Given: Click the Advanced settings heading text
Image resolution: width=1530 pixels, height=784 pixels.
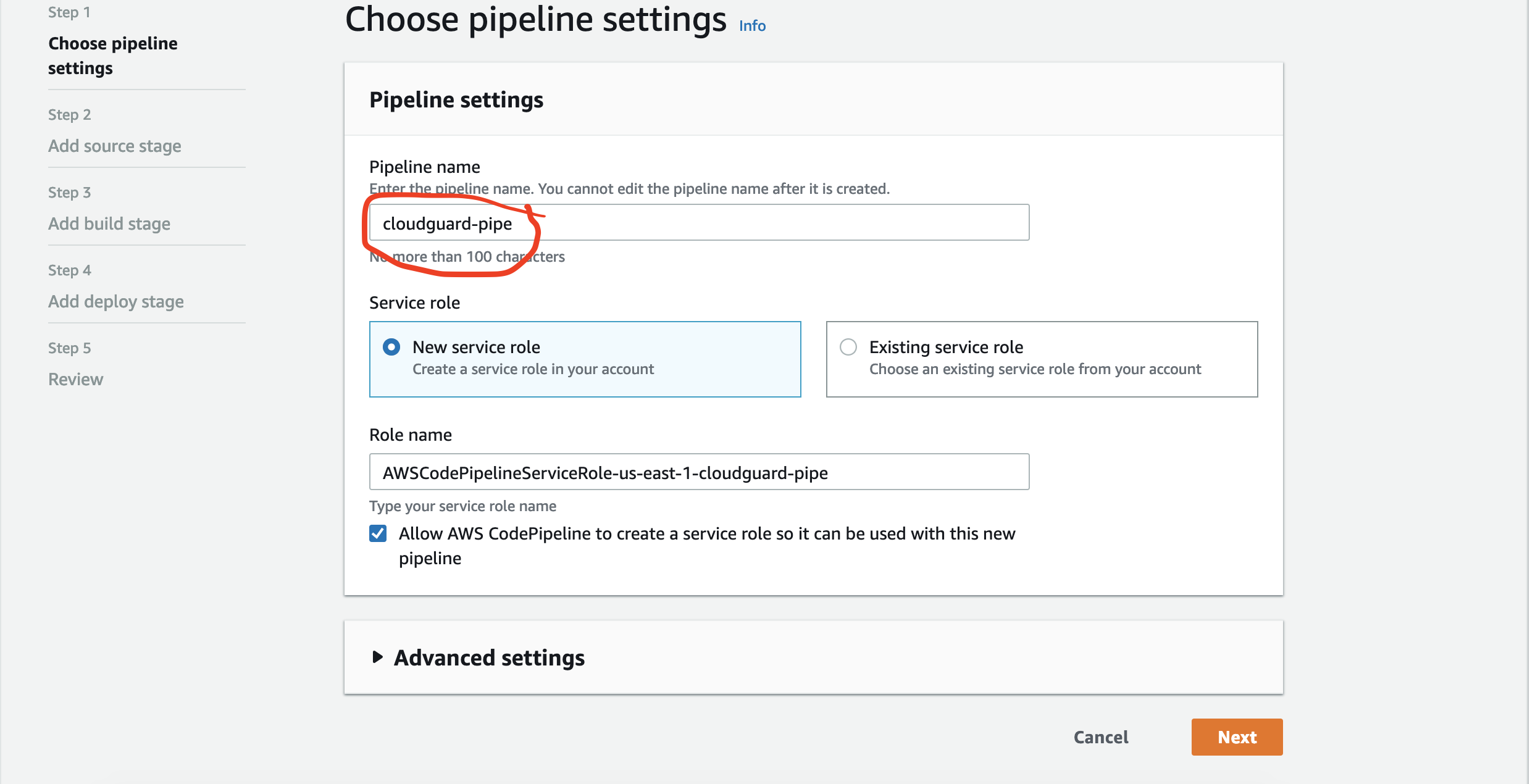Looking at the screenshot, I should tap(489, 658).
